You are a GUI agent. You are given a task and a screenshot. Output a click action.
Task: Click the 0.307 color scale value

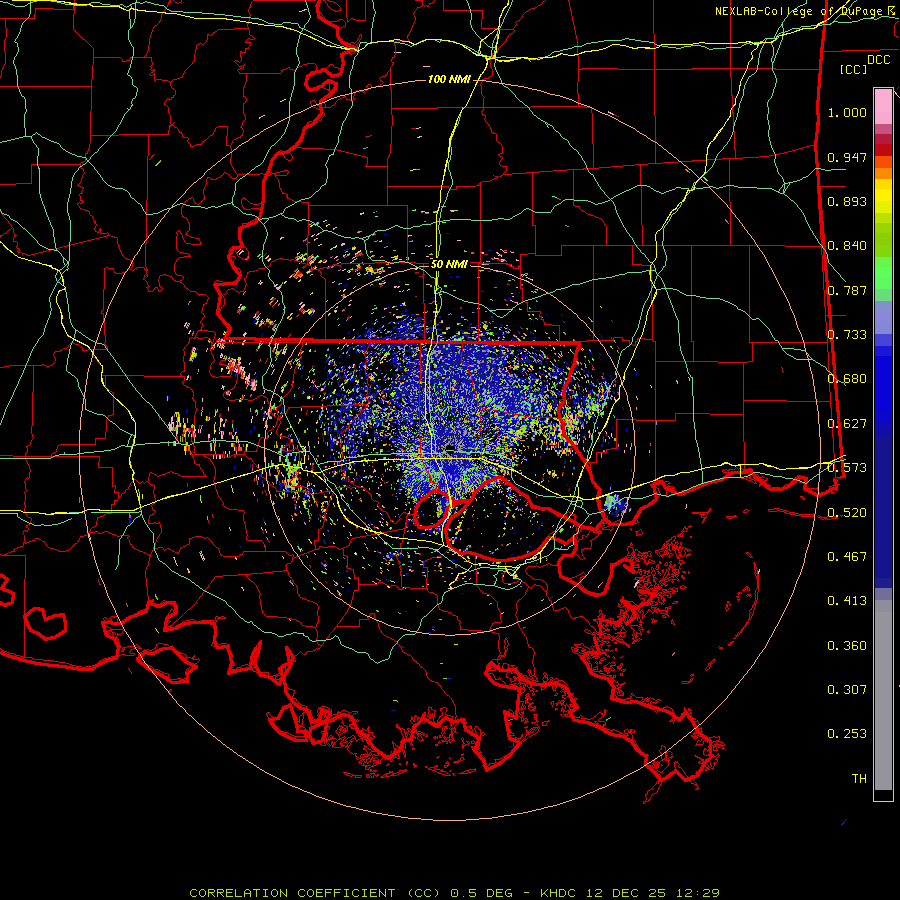point(847,690)
